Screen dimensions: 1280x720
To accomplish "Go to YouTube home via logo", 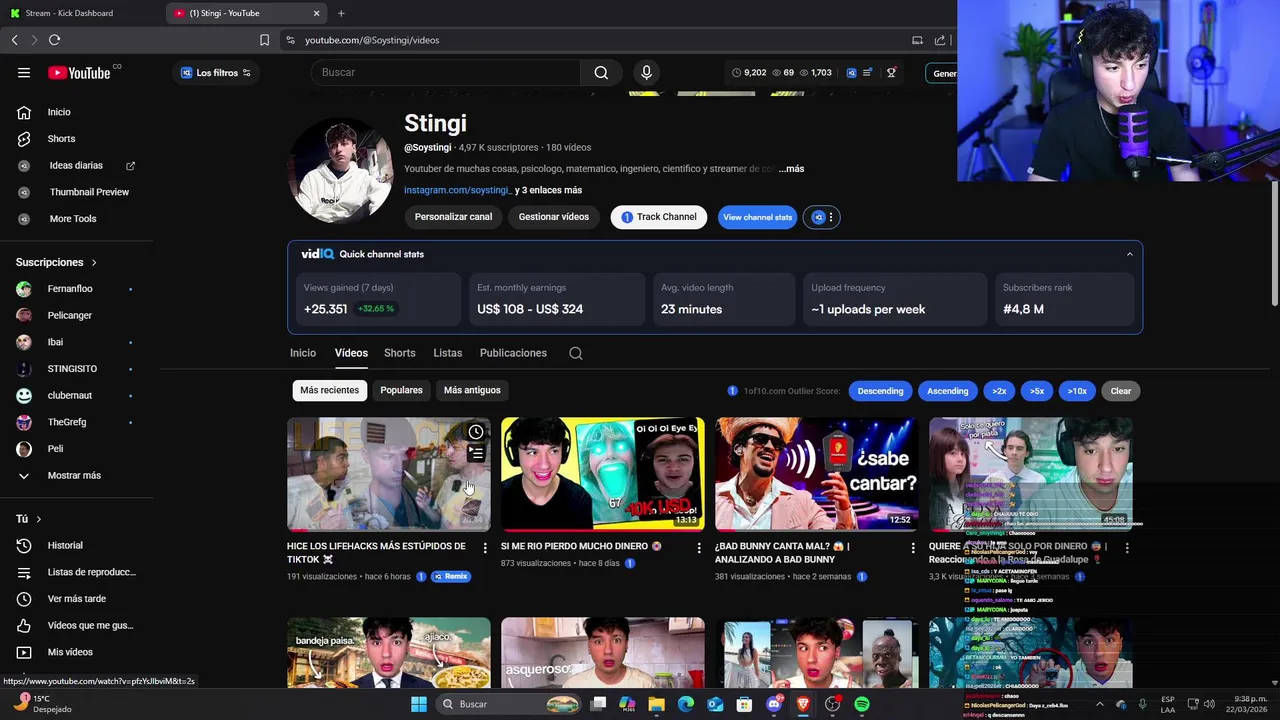I will (79, 72).
